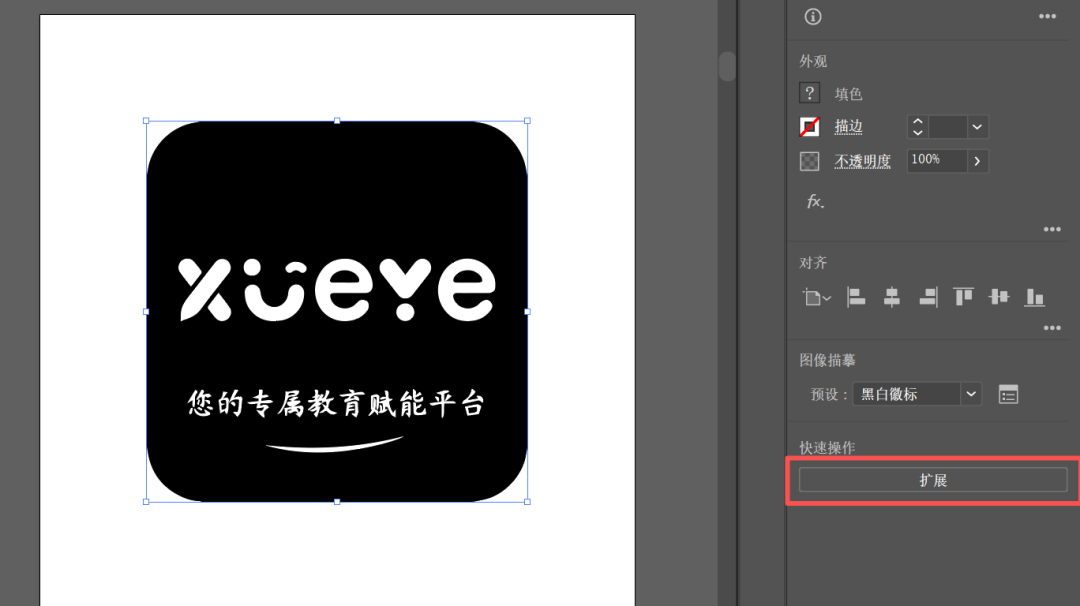This screenshot has height=606, width=1080.
Task: Open the 'Align to' artboard dropdown
Action: [x=817, y=297]
